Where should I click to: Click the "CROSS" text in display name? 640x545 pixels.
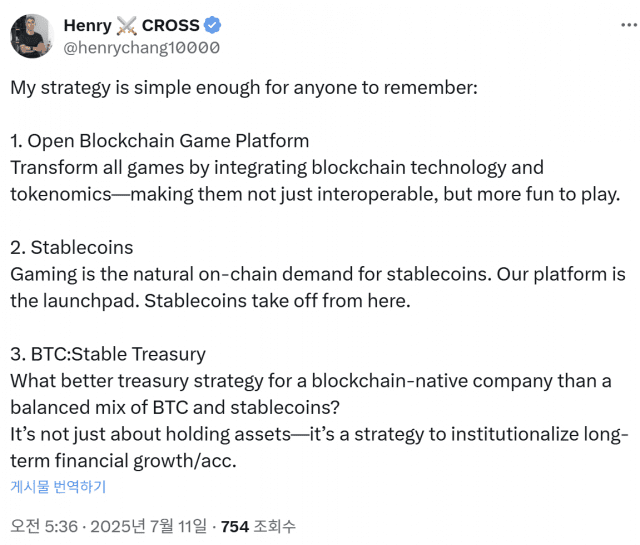[170, 25]
